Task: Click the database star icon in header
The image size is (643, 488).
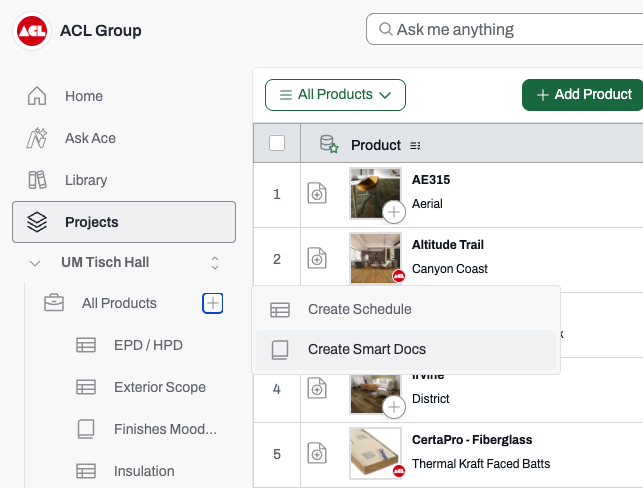Action: click(x=329, y=144)
